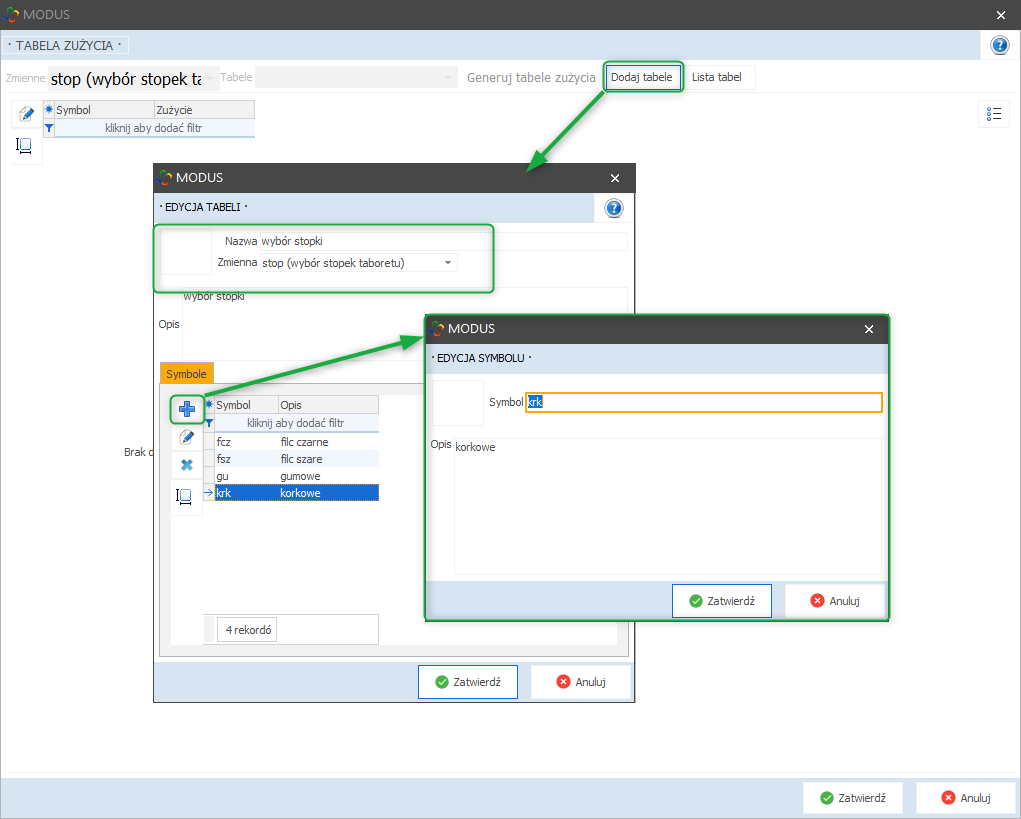Click the Dodaj tabele button

pos(643,77)
